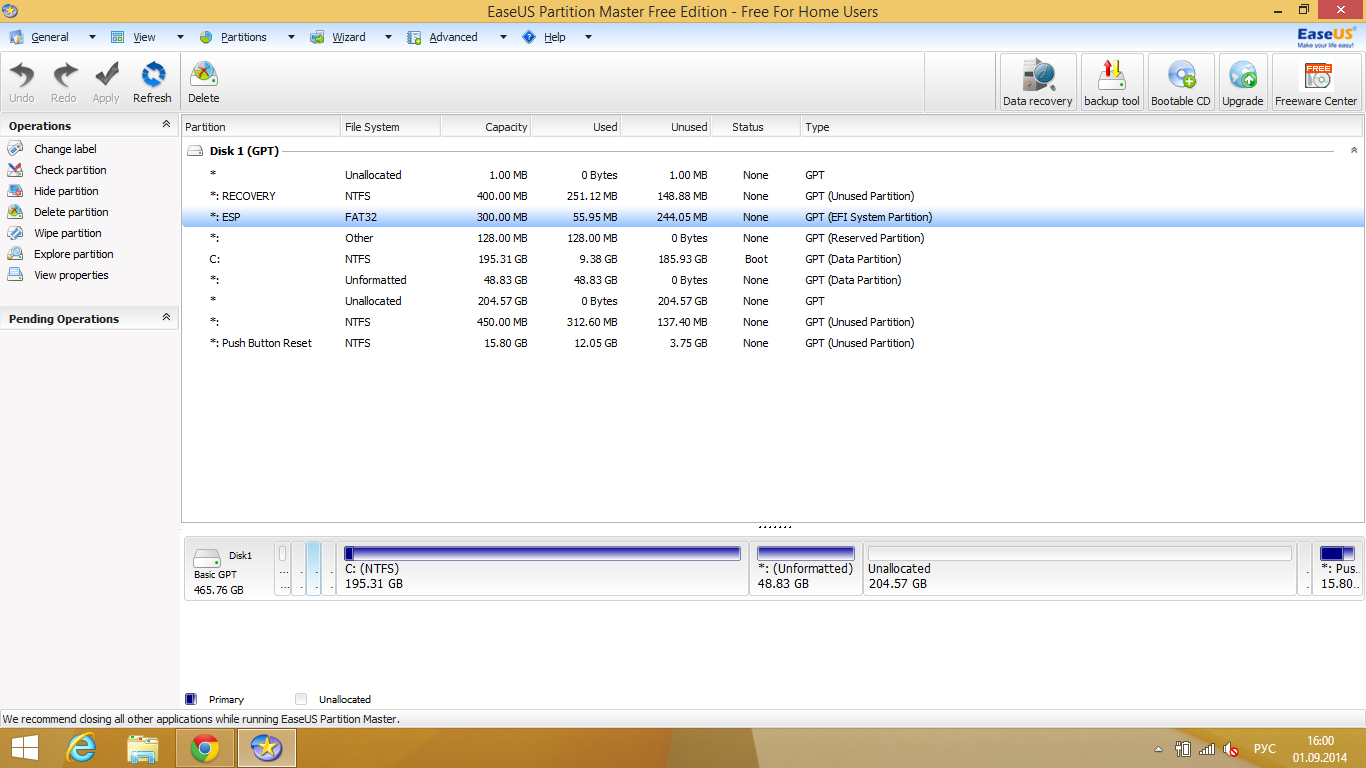
Task: Select the Unformatted 48.83 GB disk map block
Action: click(806, 568)
